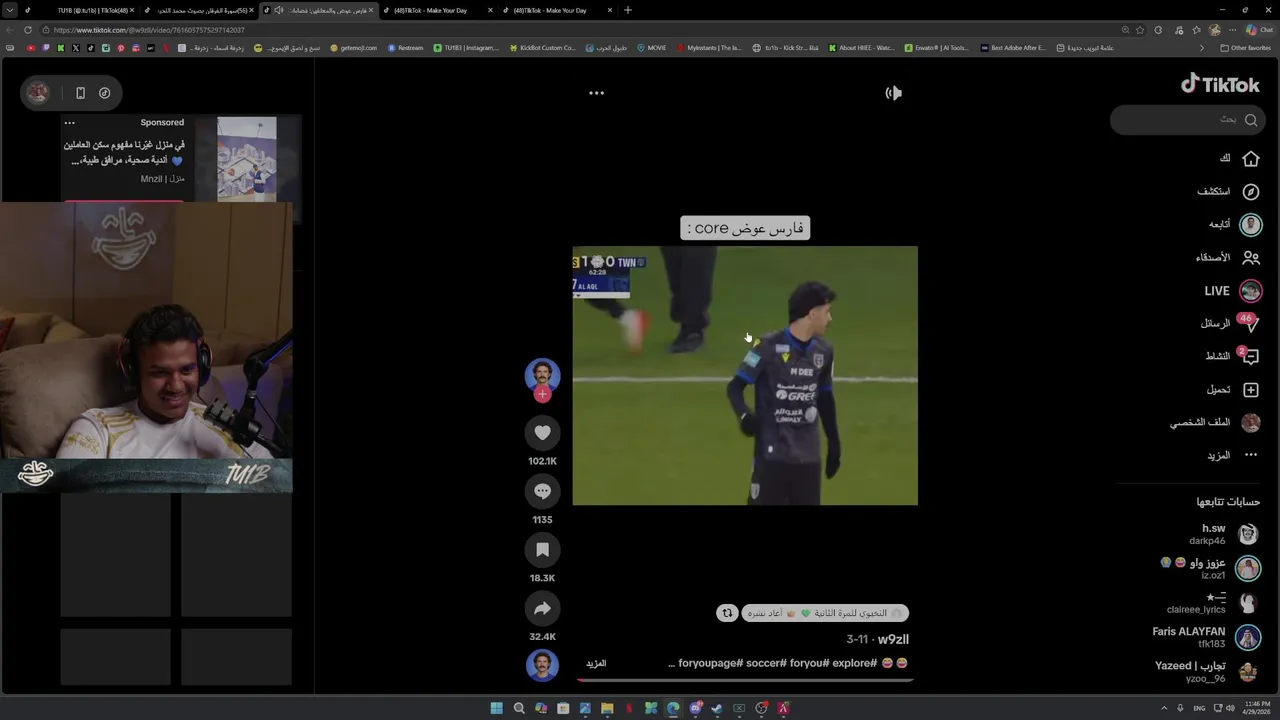Screen dimensions: 1280x720
Task: Open File Explorer from the taskbar
Action: (607, 708)
